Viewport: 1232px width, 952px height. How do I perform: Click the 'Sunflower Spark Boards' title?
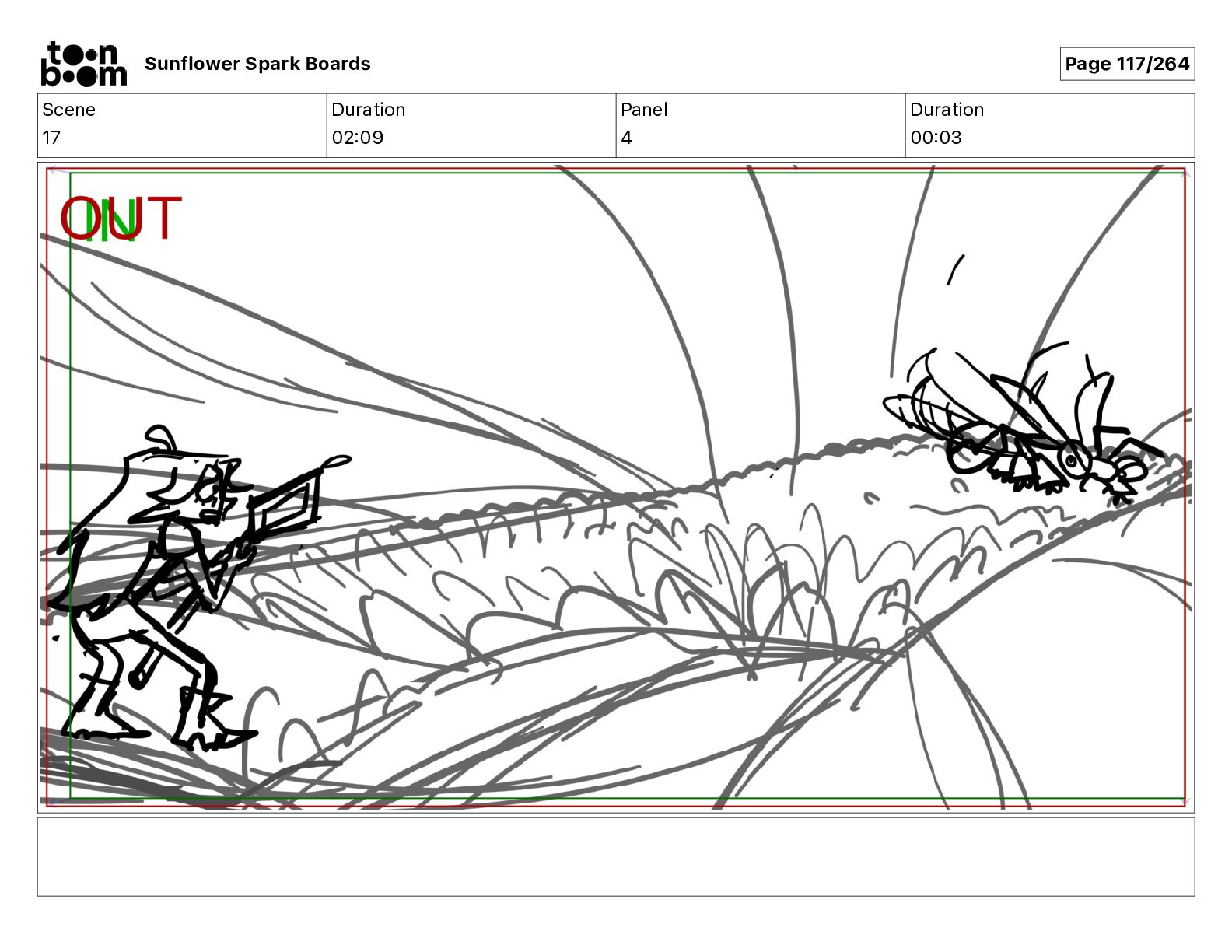(257, 64)
